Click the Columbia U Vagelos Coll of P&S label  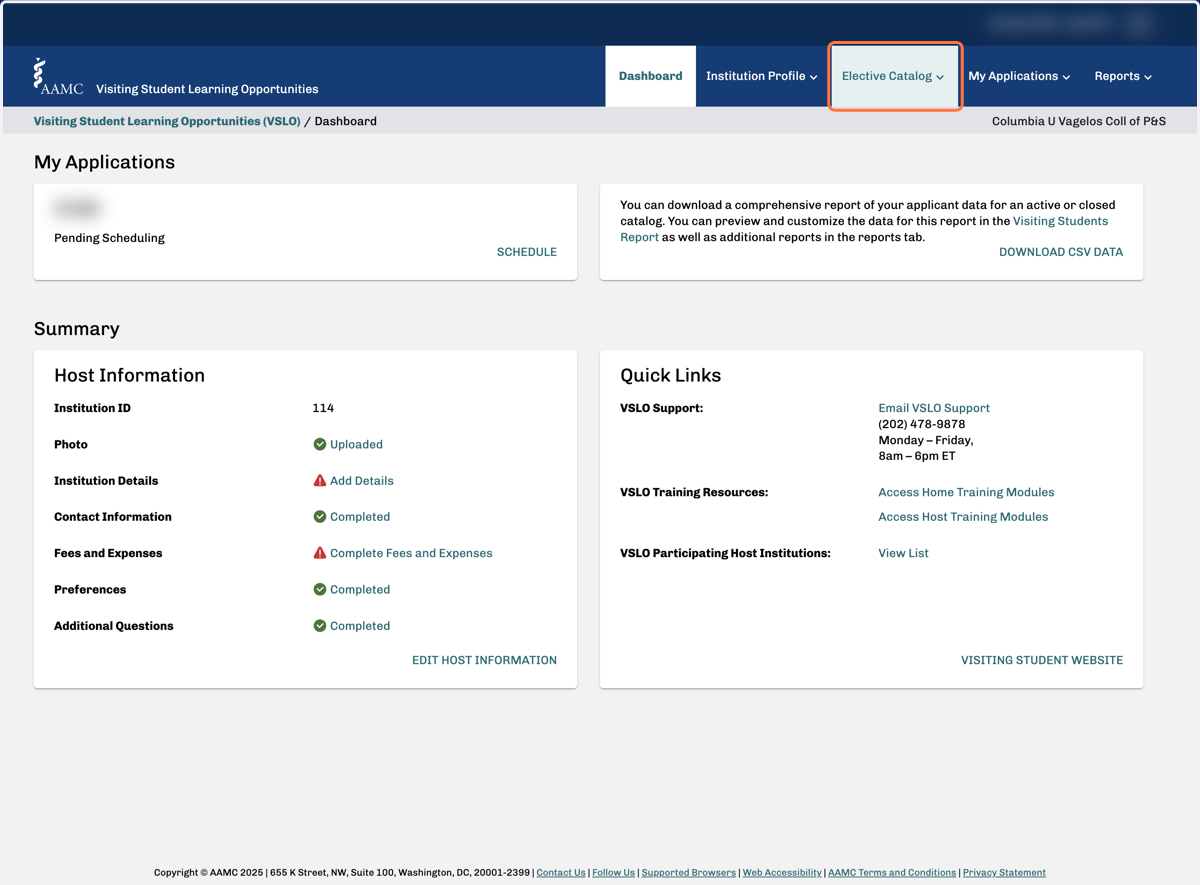coord(1079,121)
